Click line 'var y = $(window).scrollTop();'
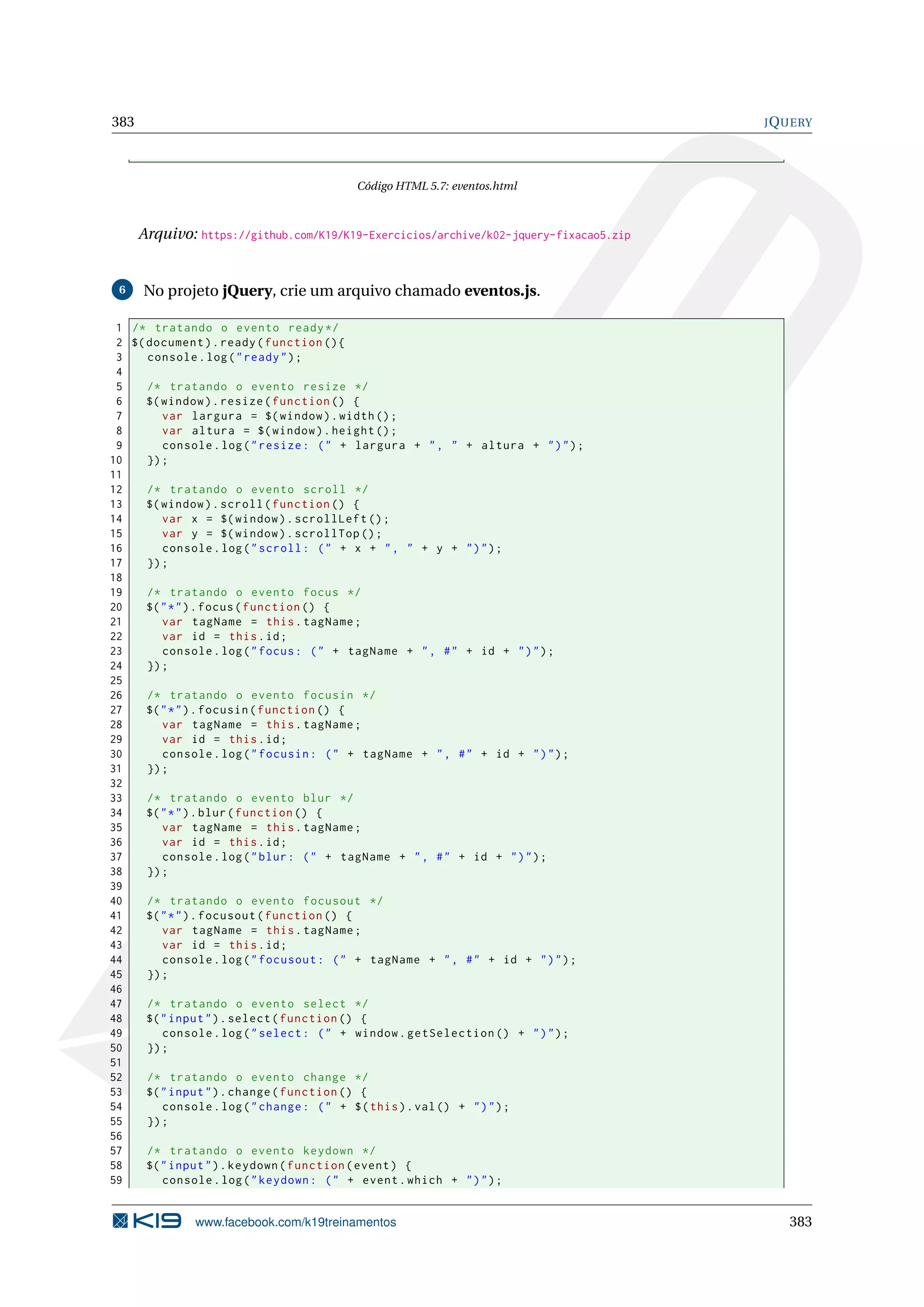The width and height of the screenshot is (924, 1307). pyautogui.click(x=272, y=534)
